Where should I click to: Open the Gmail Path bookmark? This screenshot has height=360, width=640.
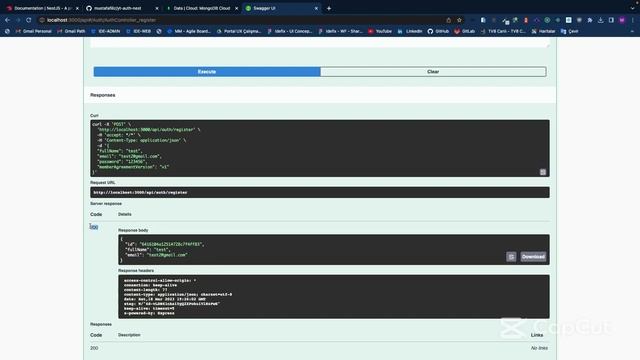pyautogui.click(x=71, y=31)
